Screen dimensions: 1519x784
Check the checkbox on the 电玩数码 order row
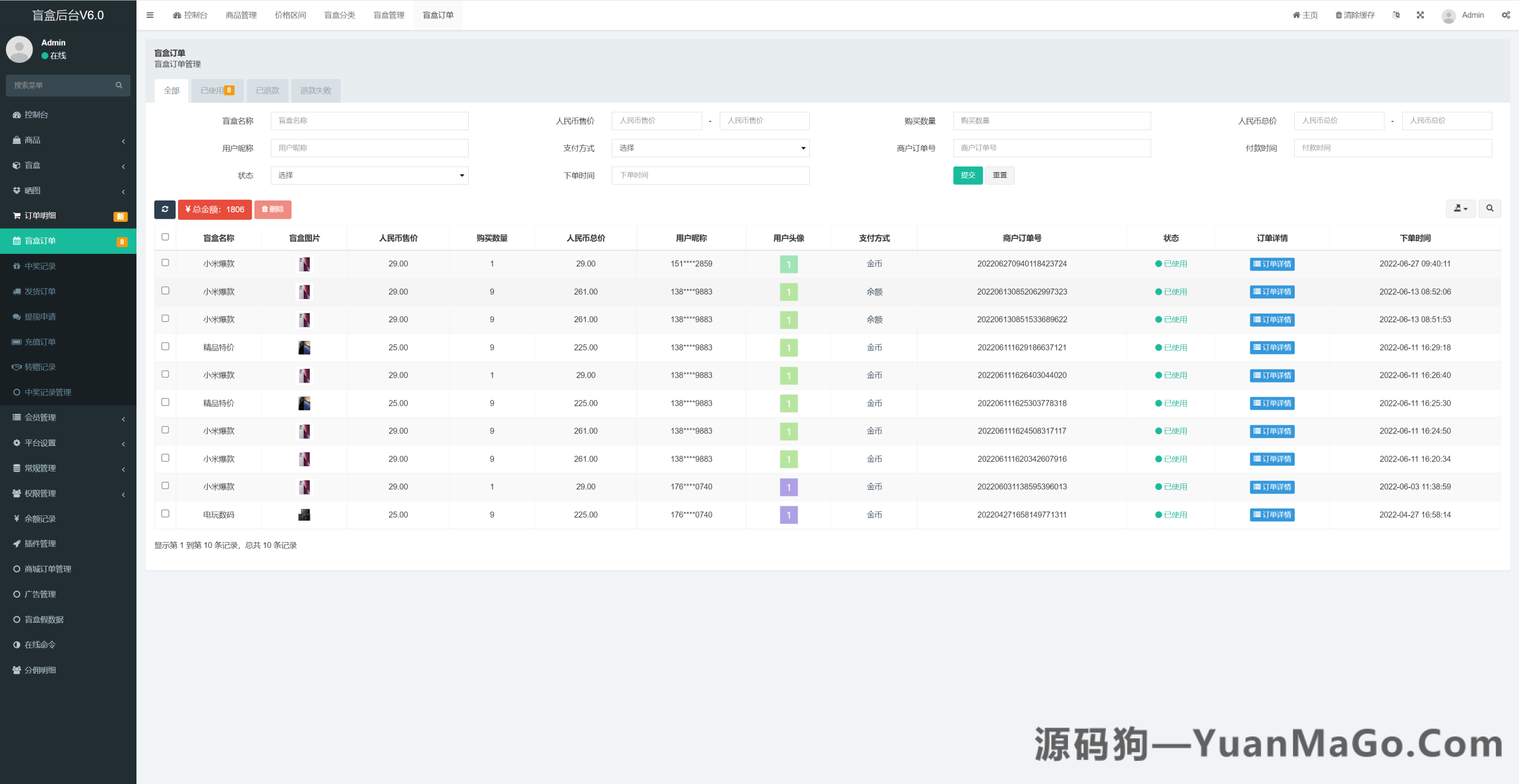pyautogui.click(x=166, y=514)
